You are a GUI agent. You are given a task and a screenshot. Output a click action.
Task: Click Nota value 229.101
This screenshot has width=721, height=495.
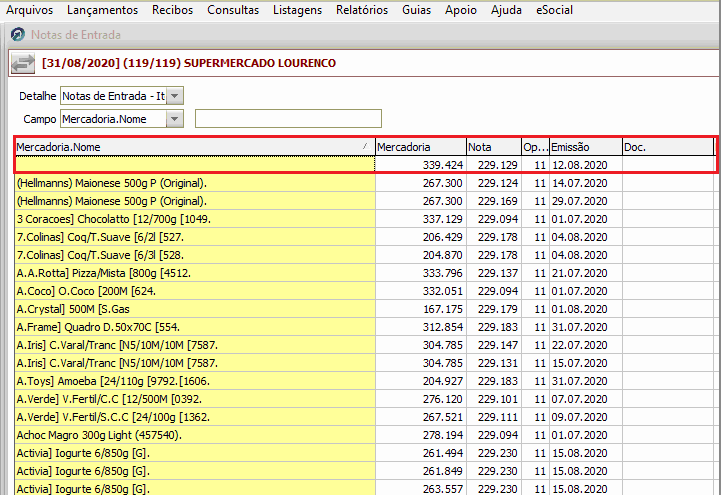coord(498,399)
